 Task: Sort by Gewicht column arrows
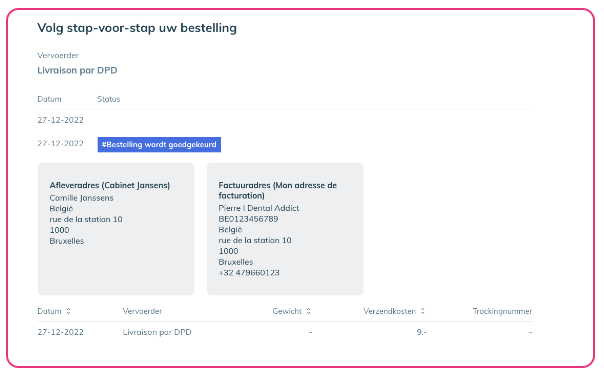coord(309,311)
